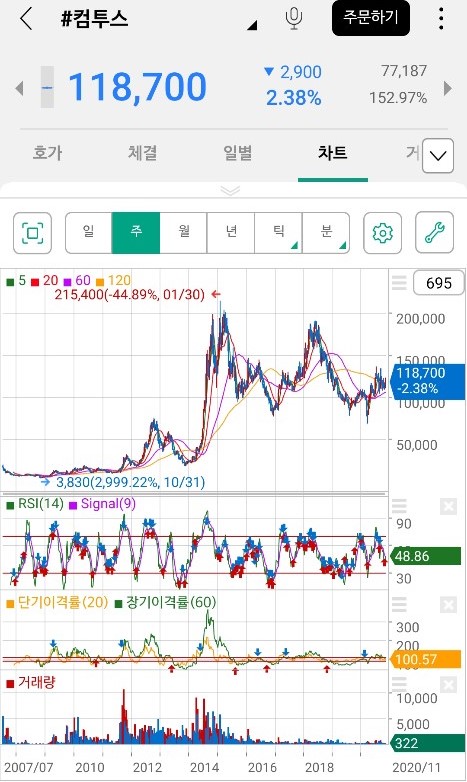Tap the microphone voice search icon

point(294,19)
